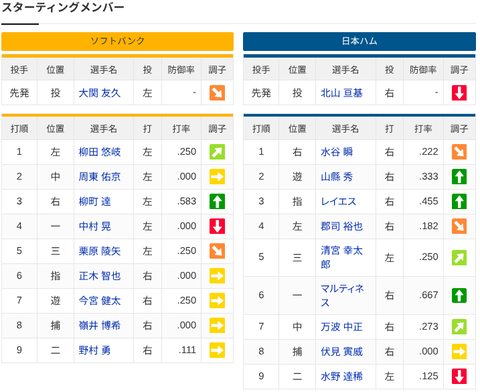Click the .182 batting average cell
The image size is (480, 392).
click(x=424, y=226)
